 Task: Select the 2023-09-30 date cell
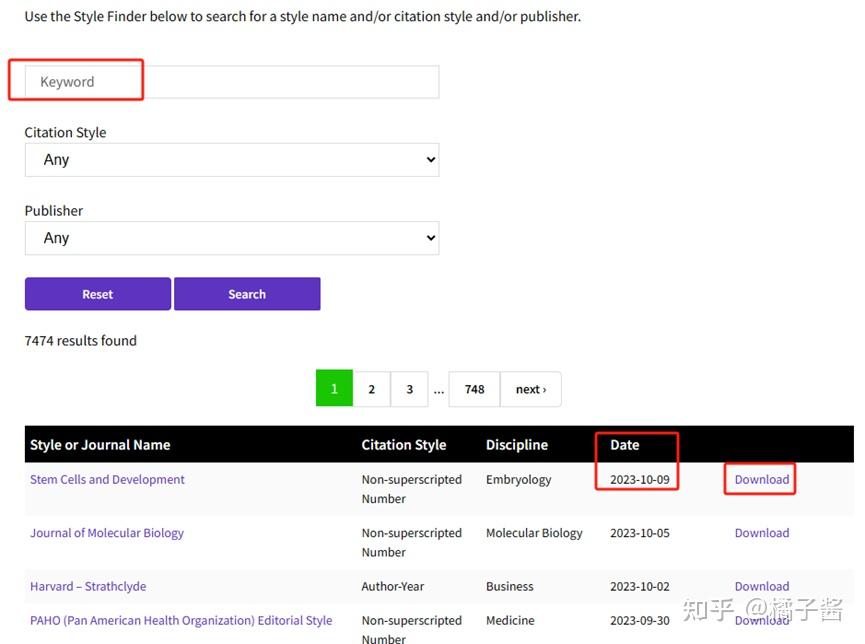coord(640,620)
